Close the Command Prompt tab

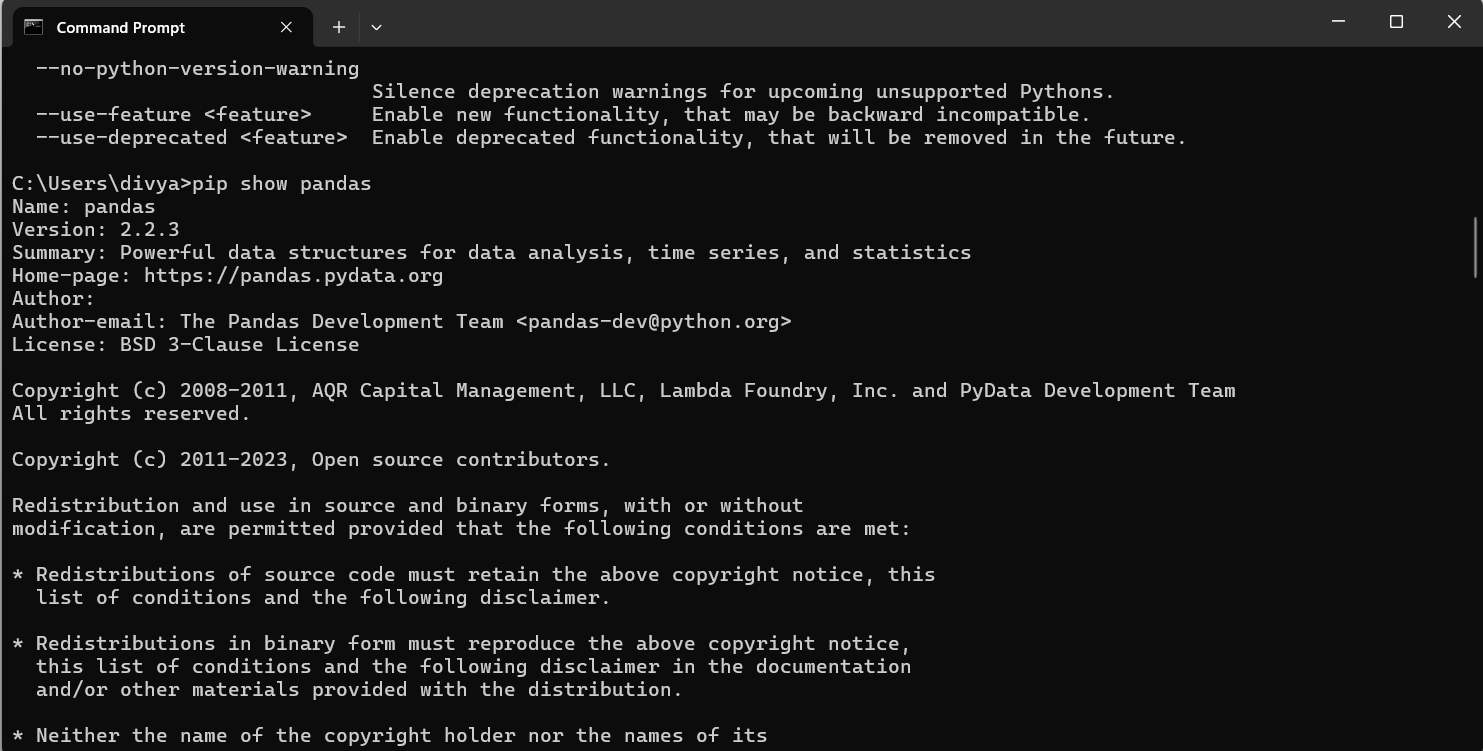pyautogui.click(x=286, y=27)
